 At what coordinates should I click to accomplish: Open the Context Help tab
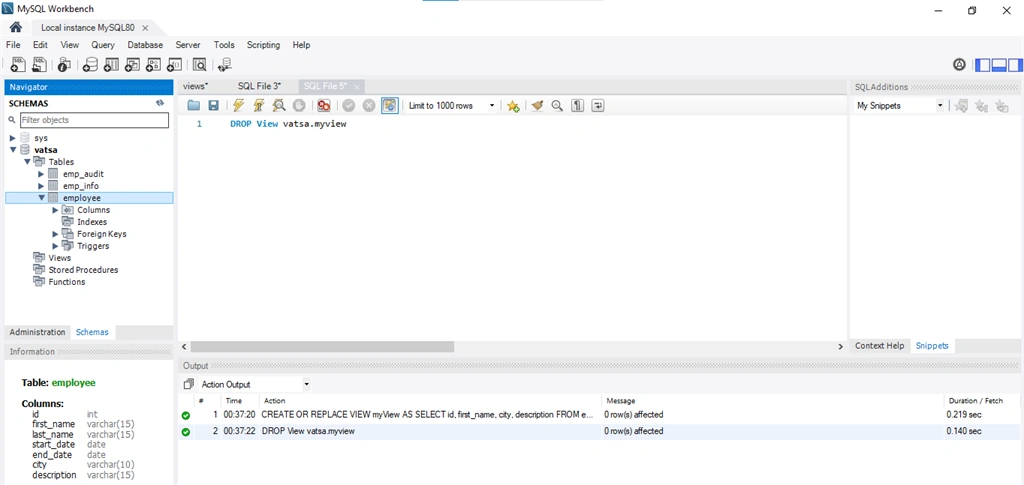(880, 346)
